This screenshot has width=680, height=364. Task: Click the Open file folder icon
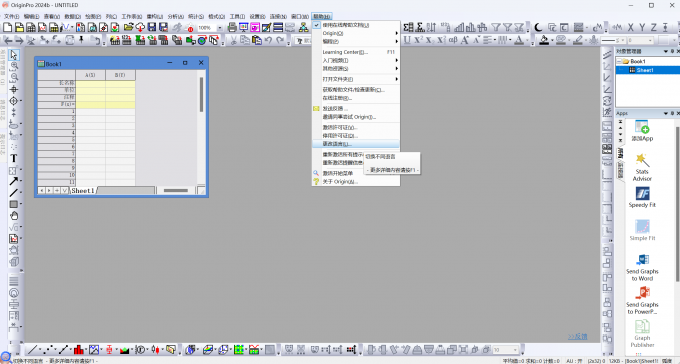tap(128, 27)
